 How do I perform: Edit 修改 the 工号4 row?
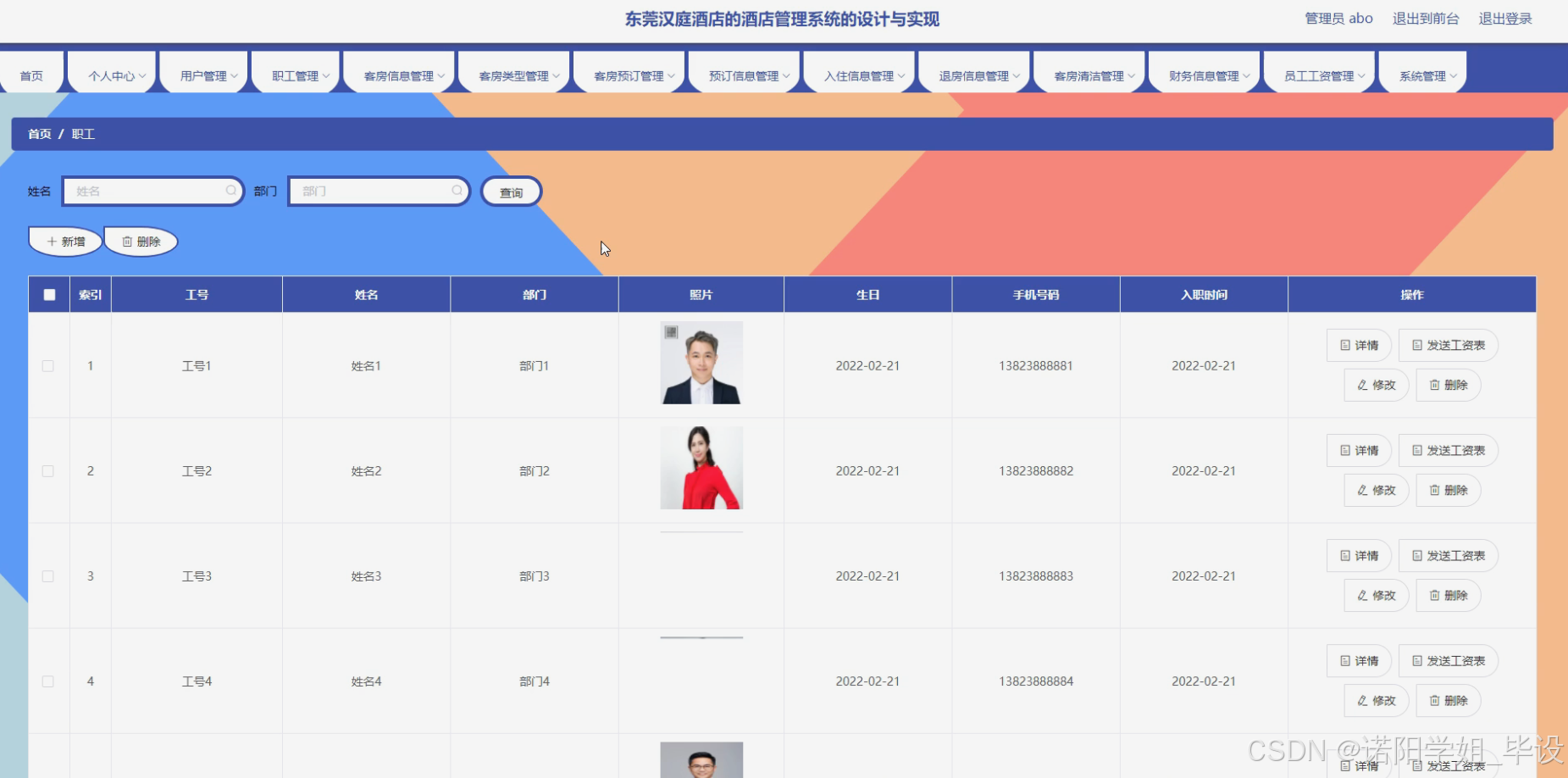click(1376, 700)
